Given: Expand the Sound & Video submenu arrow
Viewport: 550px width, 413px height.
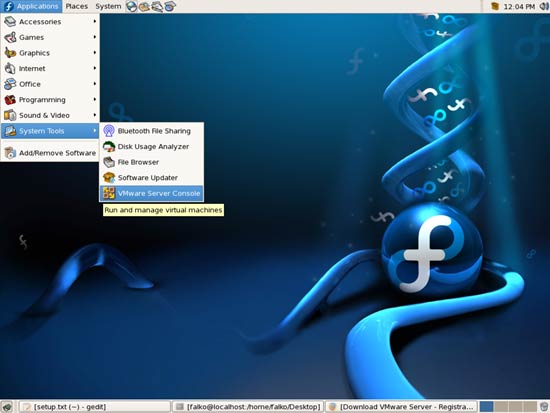Looking at the screenshot, I should pos(95,115).
